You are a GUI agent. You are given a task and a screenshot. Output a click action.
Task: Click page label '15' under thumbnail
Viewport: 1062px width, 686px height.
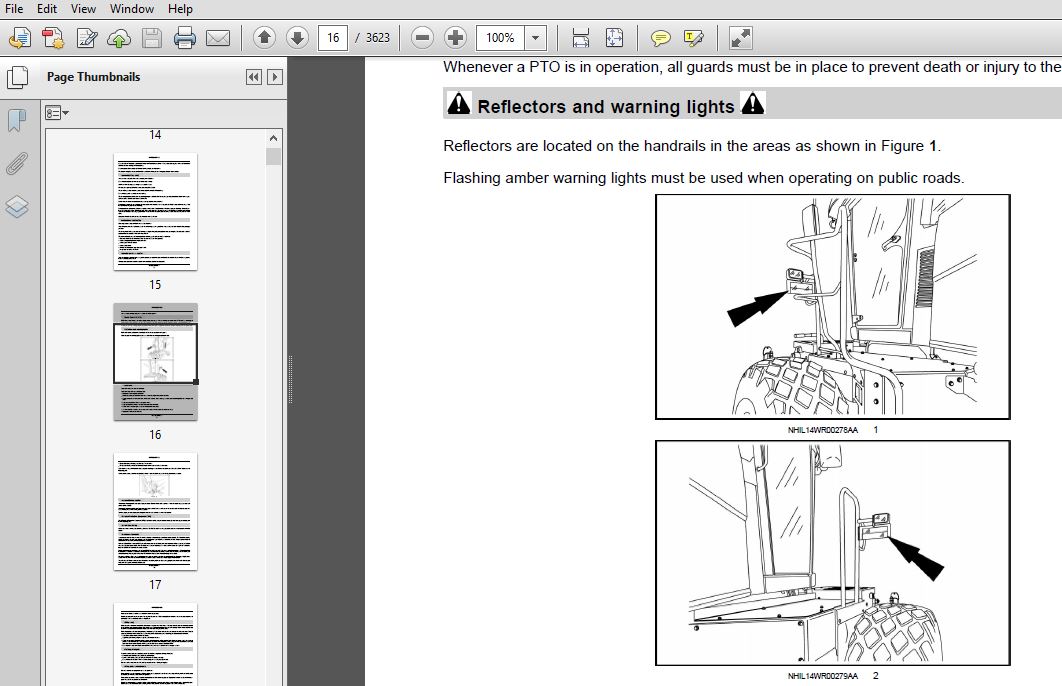click(155, 285)
